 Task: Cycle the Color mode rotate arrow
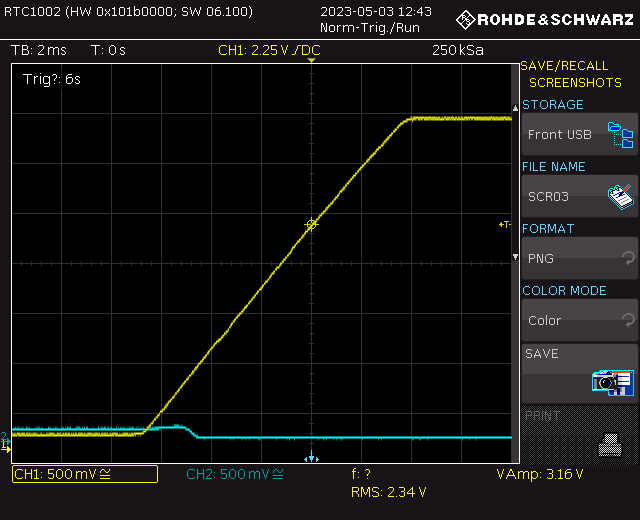pos(628,320)
